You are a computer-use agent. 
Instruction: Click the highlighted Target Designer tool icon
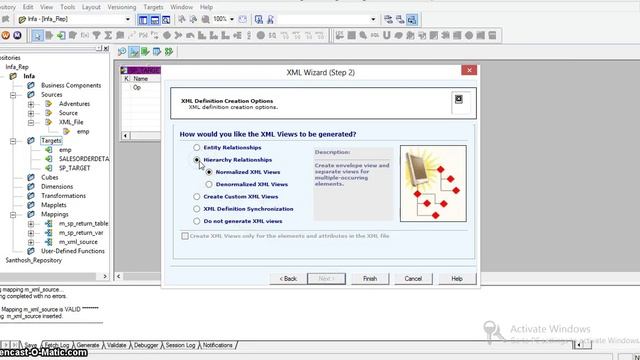[133, 52]
